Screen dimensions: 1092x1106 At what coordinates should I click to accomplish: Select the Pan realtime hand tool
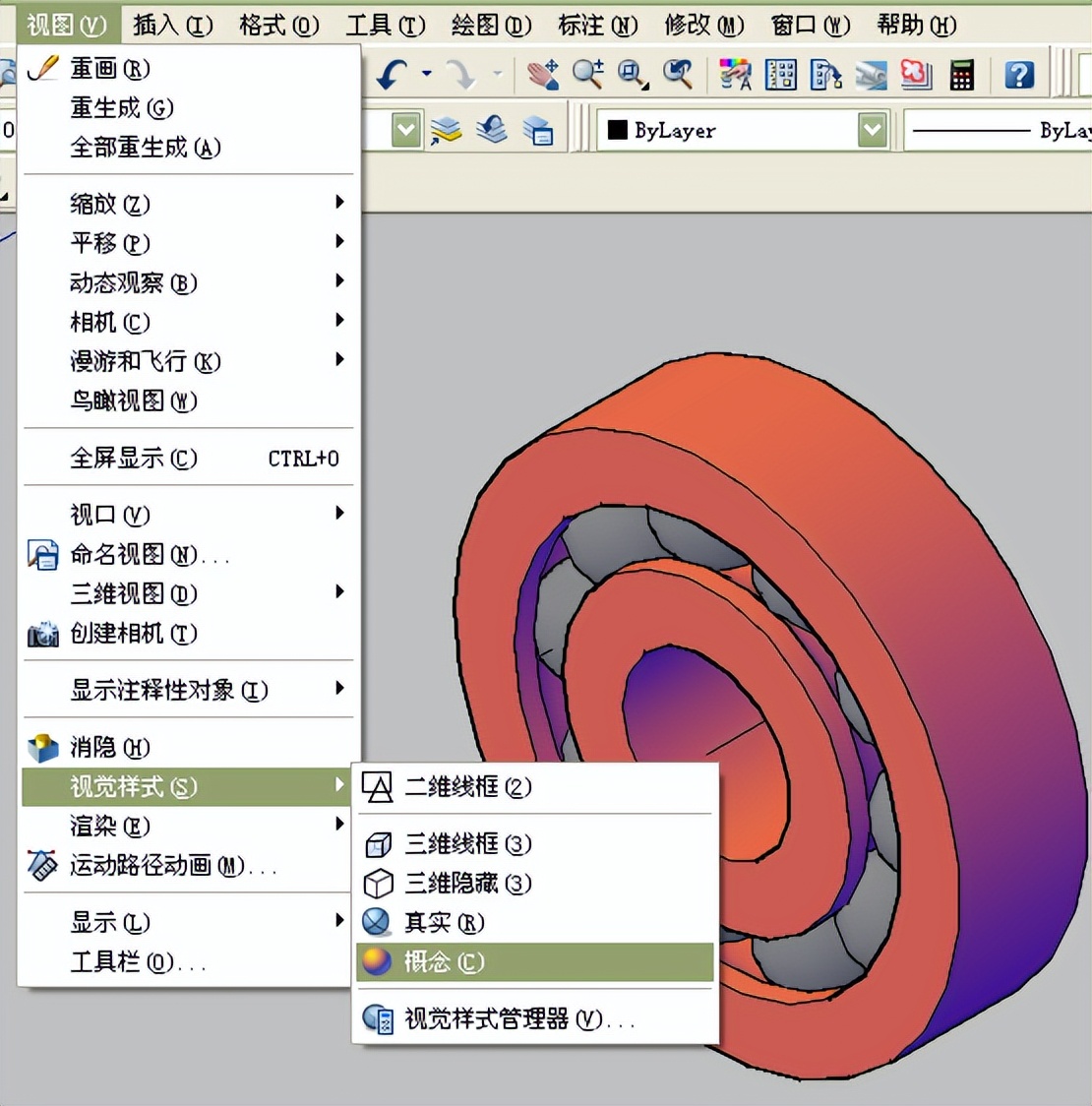[542, 75]
